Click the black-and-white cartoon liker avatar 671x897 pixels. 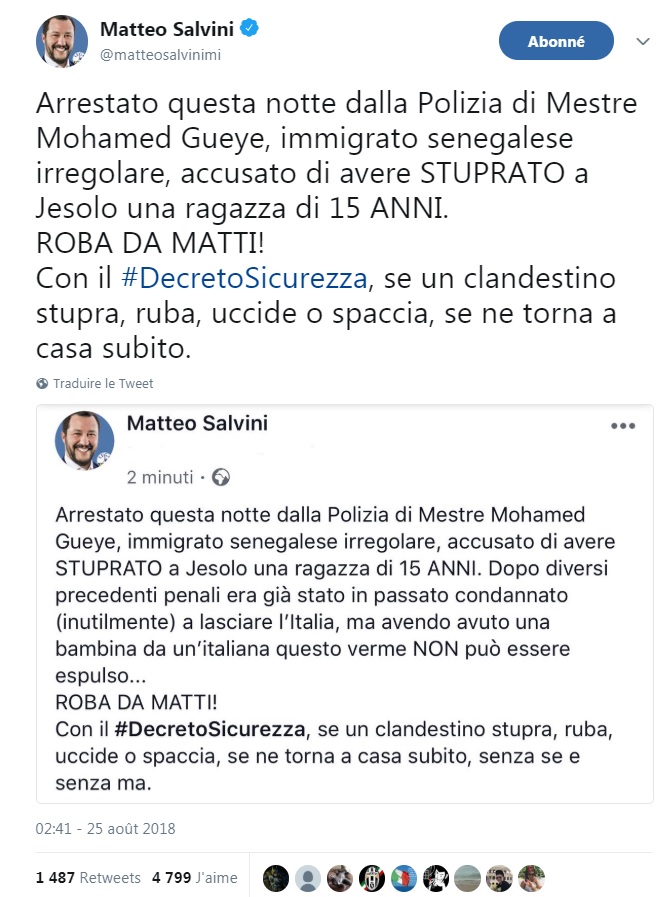coord(436,878)
